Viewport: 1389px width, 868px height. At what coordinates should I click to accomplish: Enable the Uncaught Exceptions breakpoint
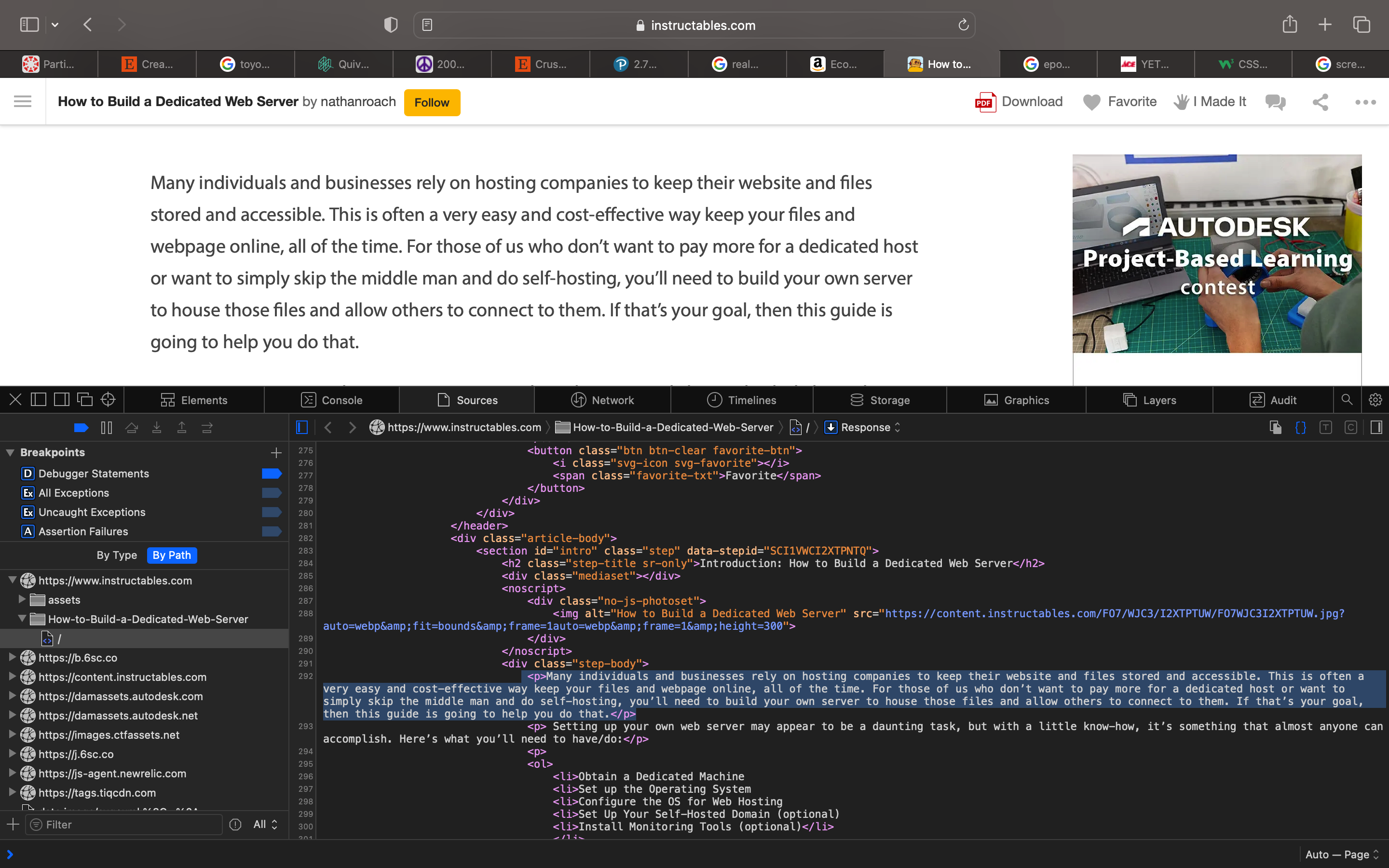coord(271,512)
